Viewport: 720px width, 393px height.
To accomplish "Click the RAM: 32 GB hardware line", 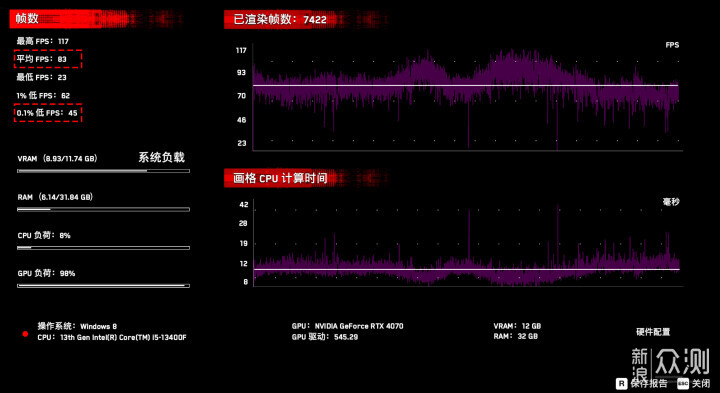I will click(x=515, y=337).
